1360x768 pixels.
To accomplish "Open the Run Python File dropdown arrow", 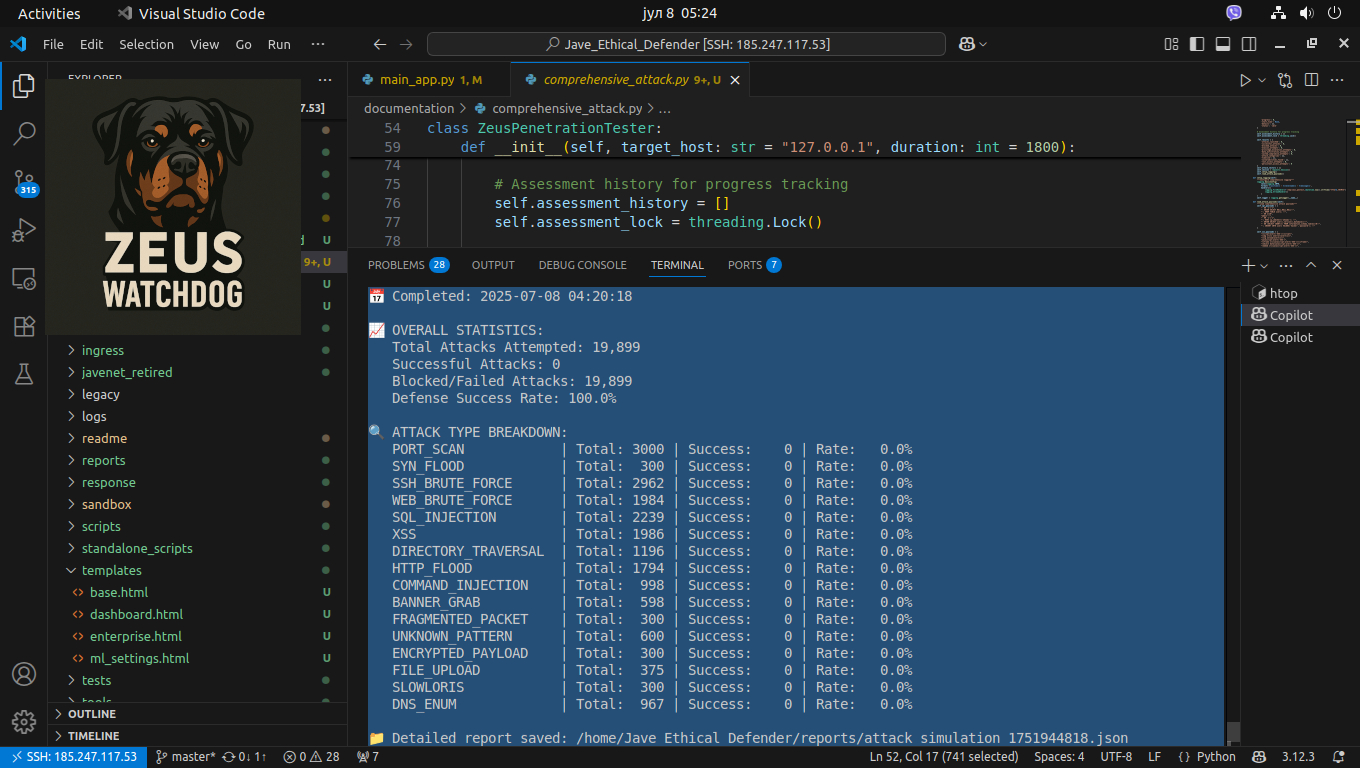I will 1262,80.
